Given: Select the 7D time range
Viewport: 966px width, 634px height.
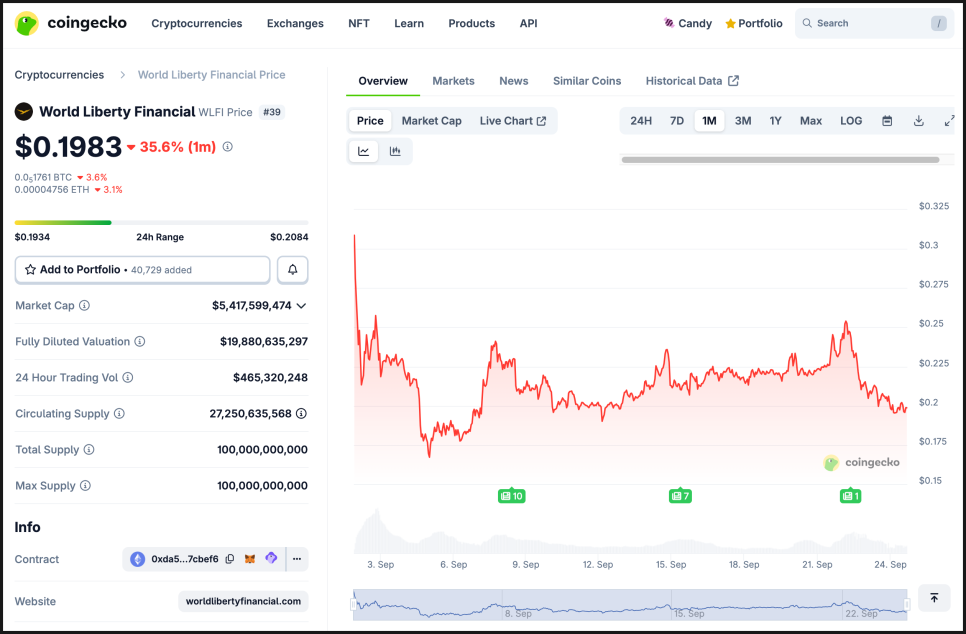Looking at the screenshot, I should pos(676,121).
